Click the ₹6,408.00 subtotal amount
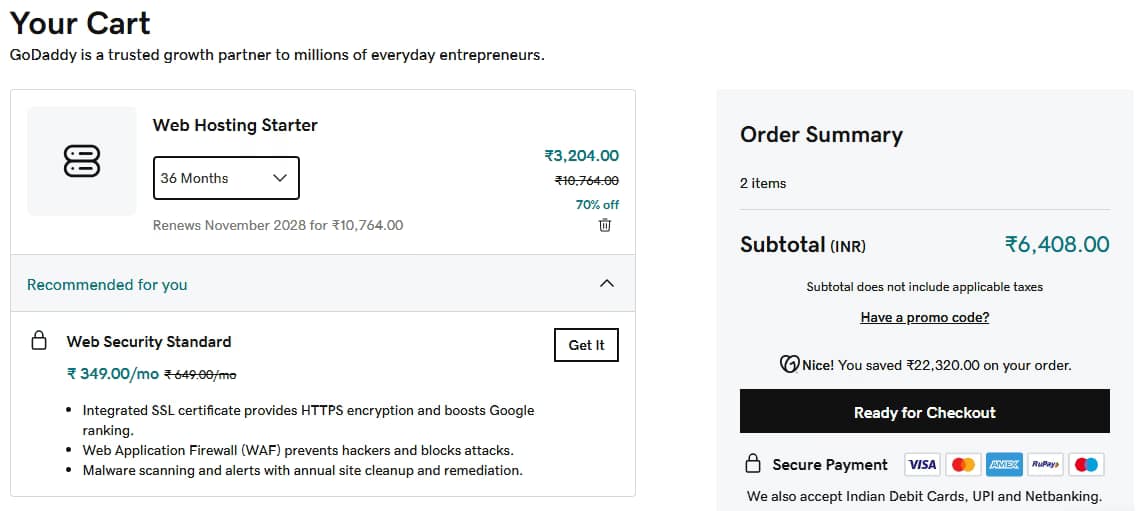The height and width of the screenshot is (511, 1136). (x=1057, y=244)
